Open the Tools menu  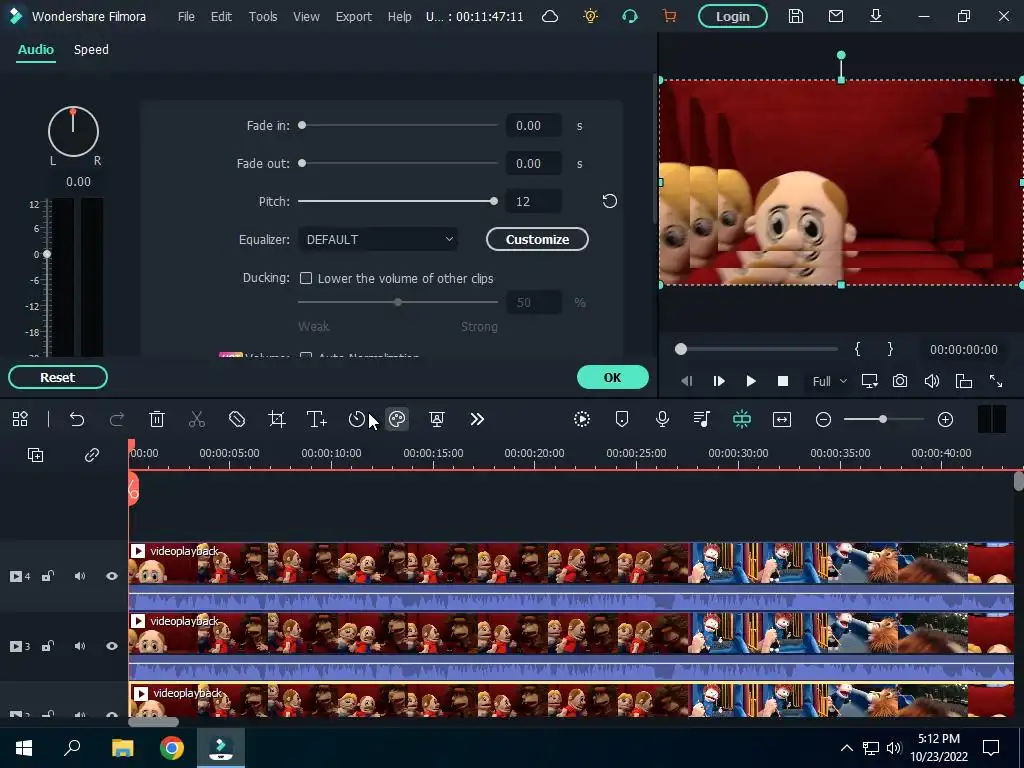(x=263, y=16)
